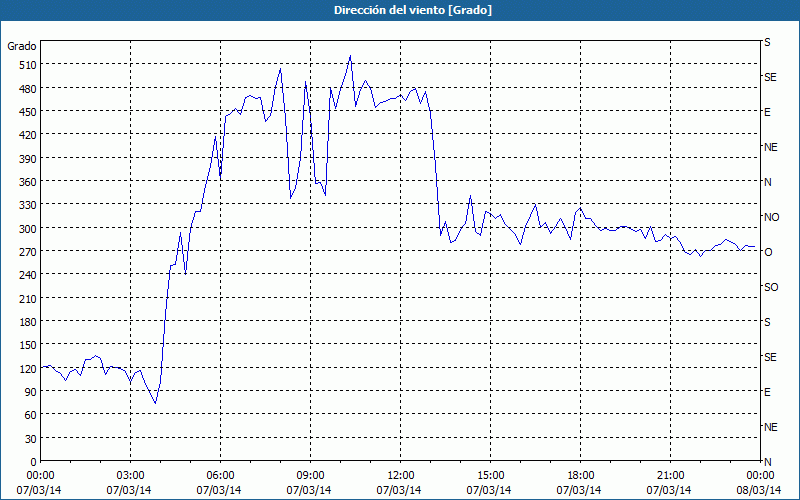Viewport: 800px width, 500px height.
Task: Click the 'E' compass label at the 90 level
Action: (x=767, y=392)
